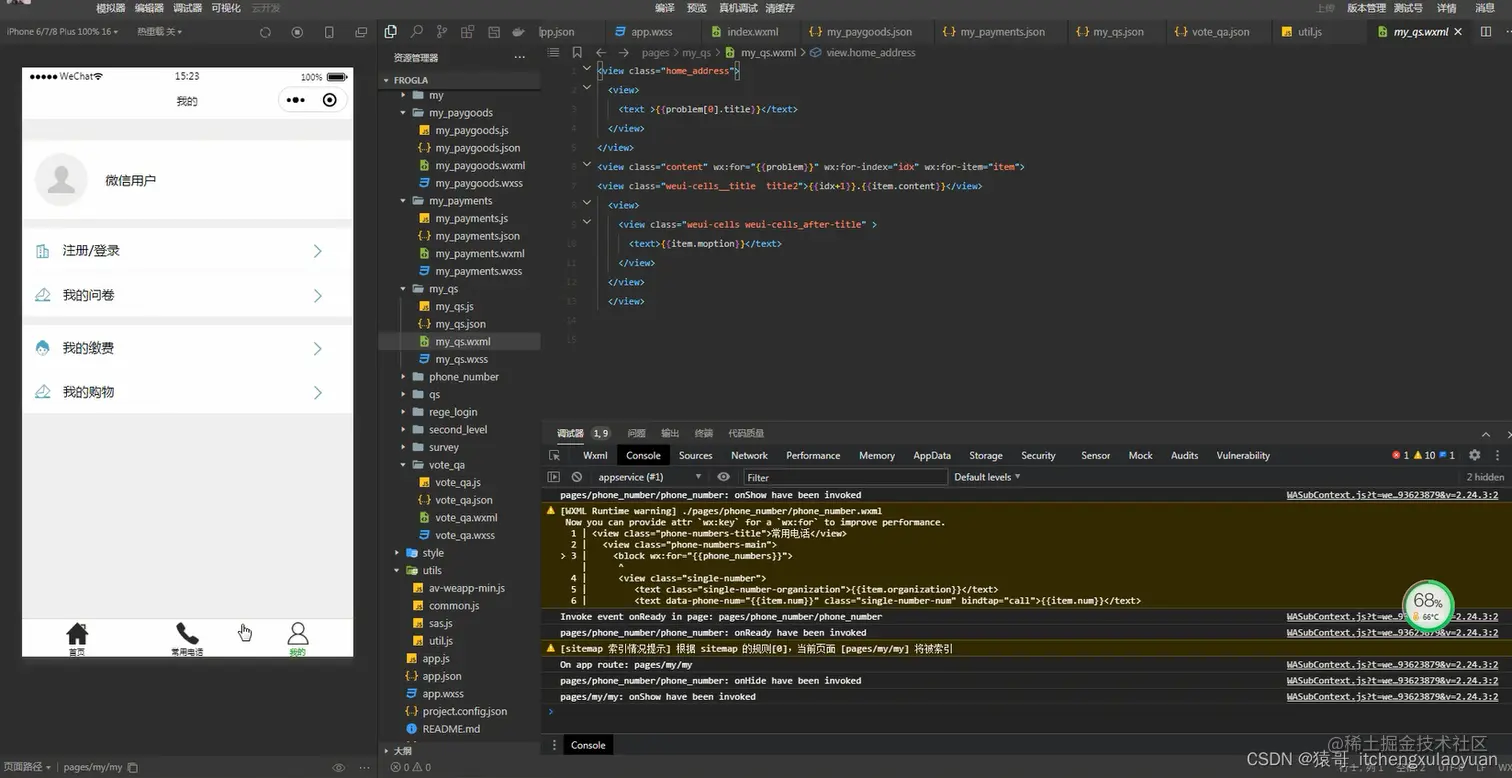
Task: Copy the page path pages/my/my icon
Action: coord(133,768)
